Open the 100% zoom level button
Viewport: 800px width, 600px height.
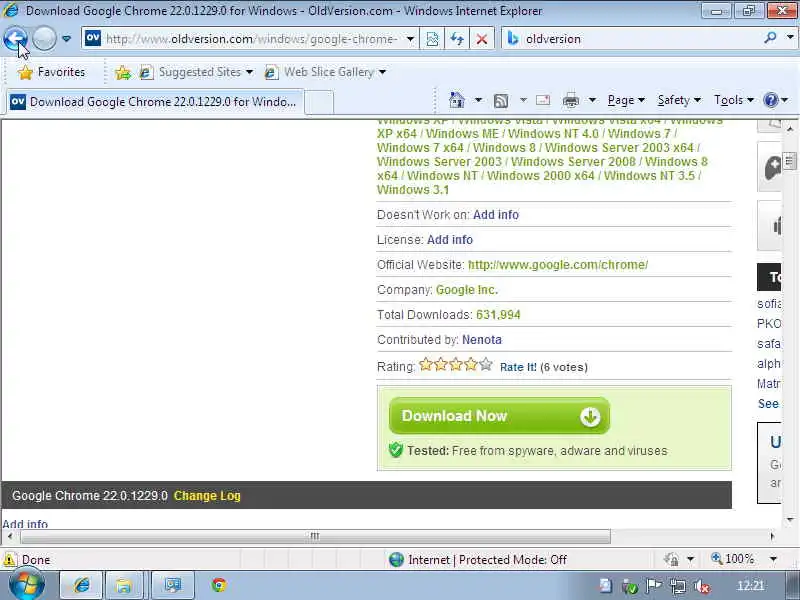coord(733,559)
